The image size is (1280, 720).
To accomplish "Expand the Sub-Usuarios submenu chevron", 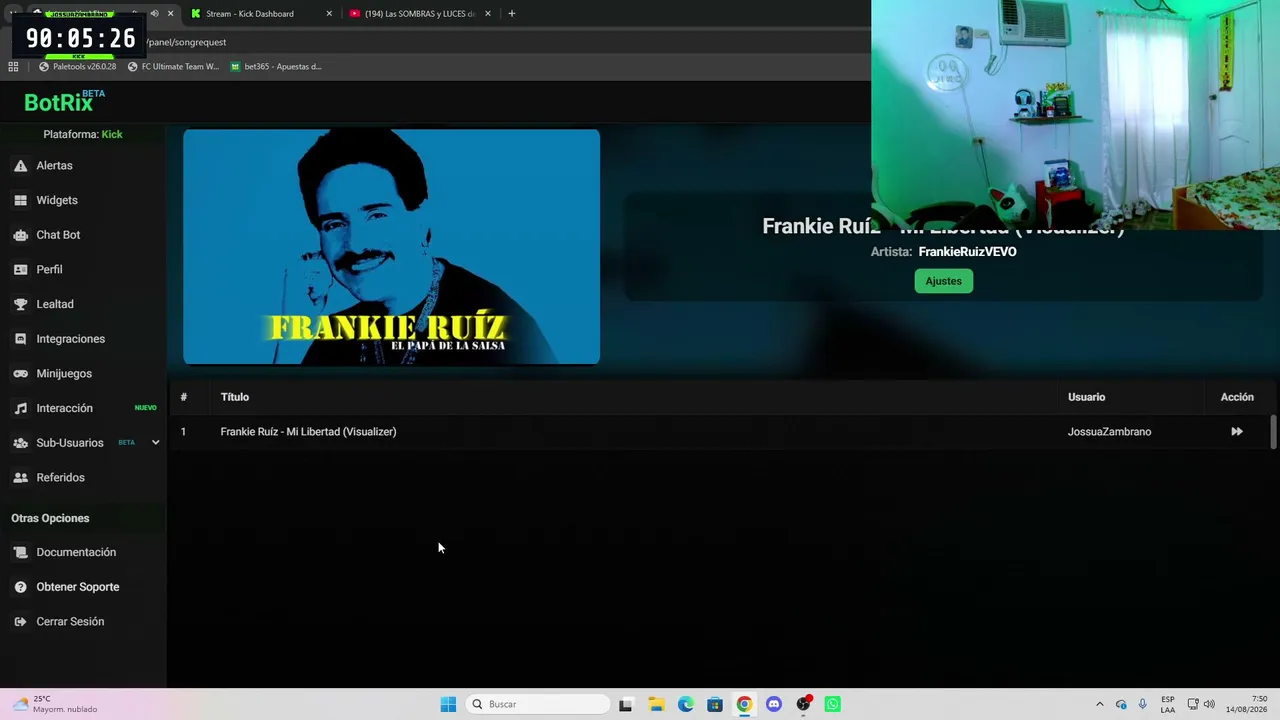I will point(155,443).
